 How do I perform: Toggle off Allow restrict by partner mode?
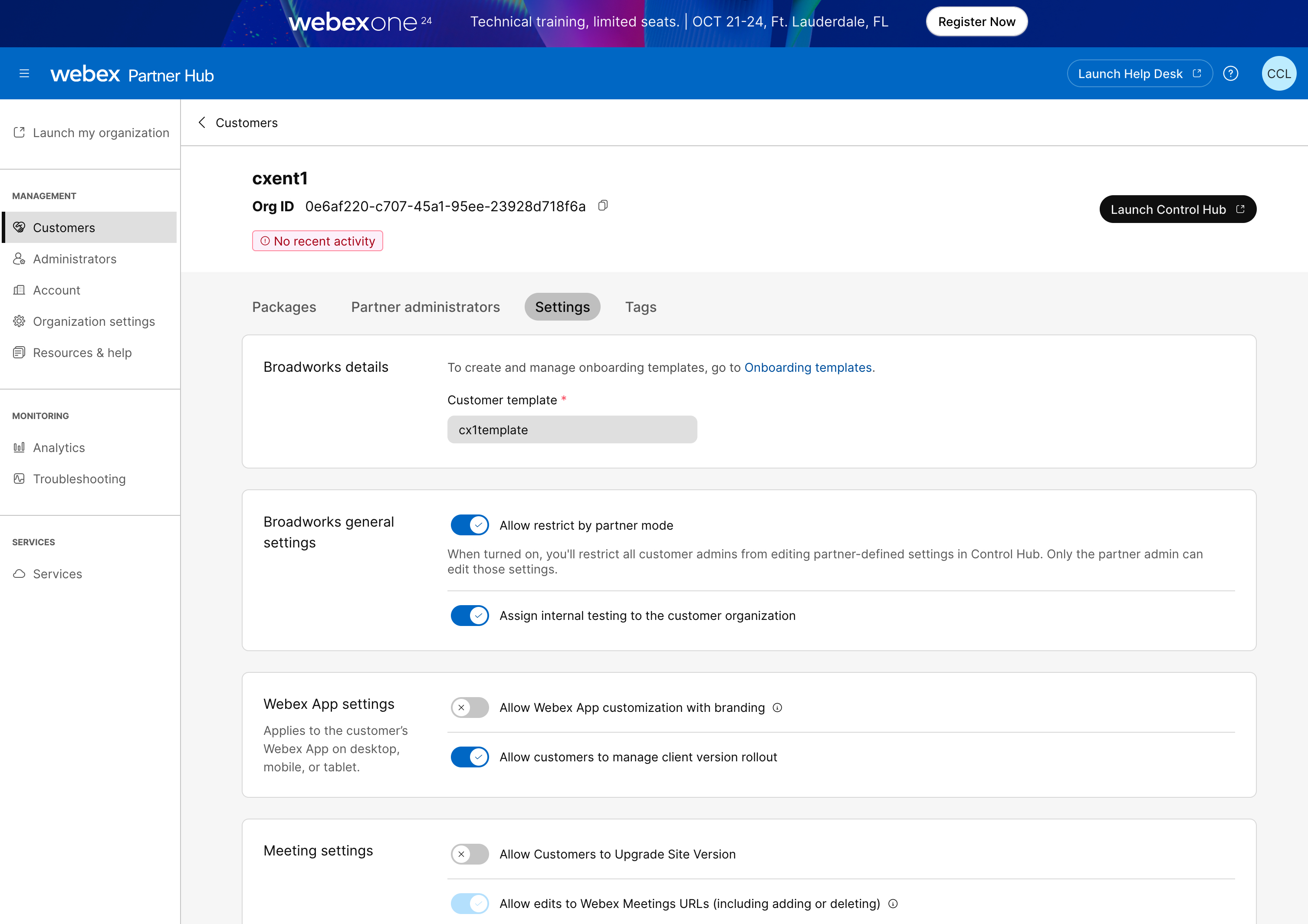(x=469, y=525)
